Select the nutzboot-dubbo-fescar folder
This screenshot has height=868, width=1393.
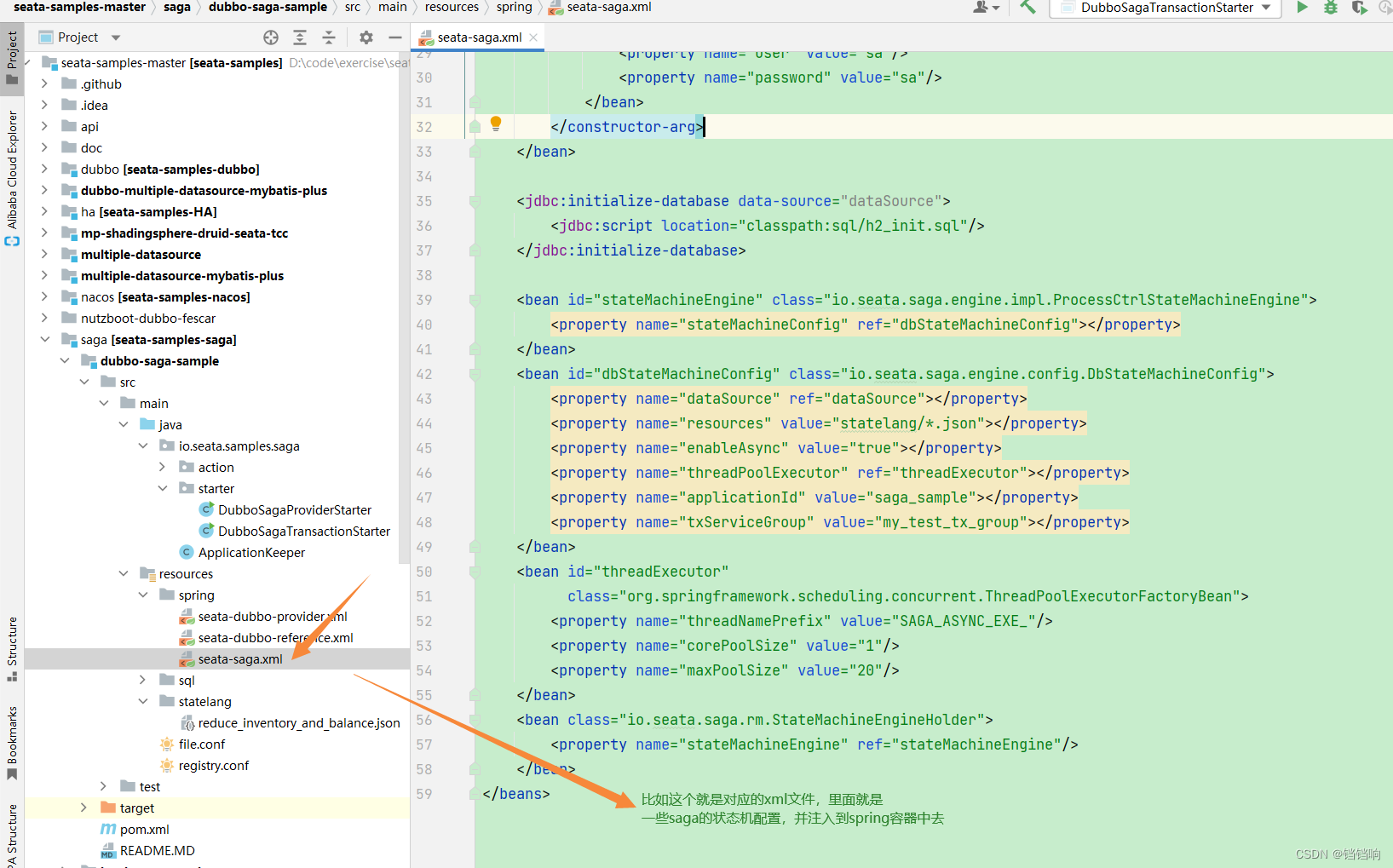(148, 319)
